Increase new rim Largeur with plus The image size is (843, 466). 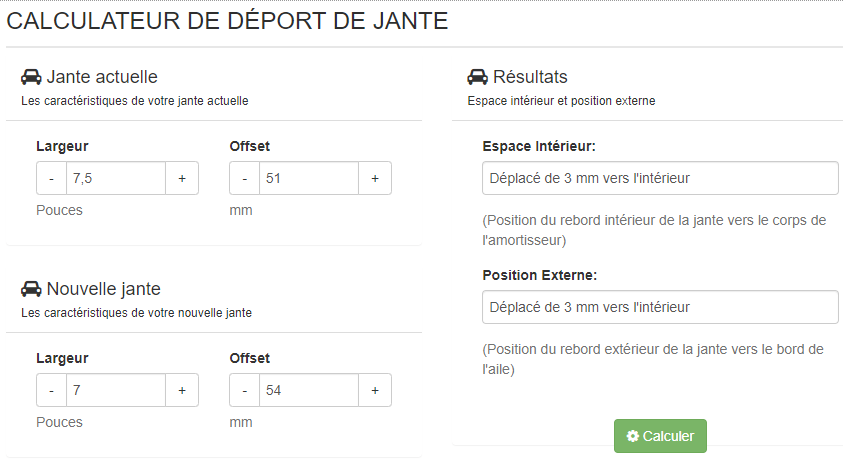click(182, 390)
